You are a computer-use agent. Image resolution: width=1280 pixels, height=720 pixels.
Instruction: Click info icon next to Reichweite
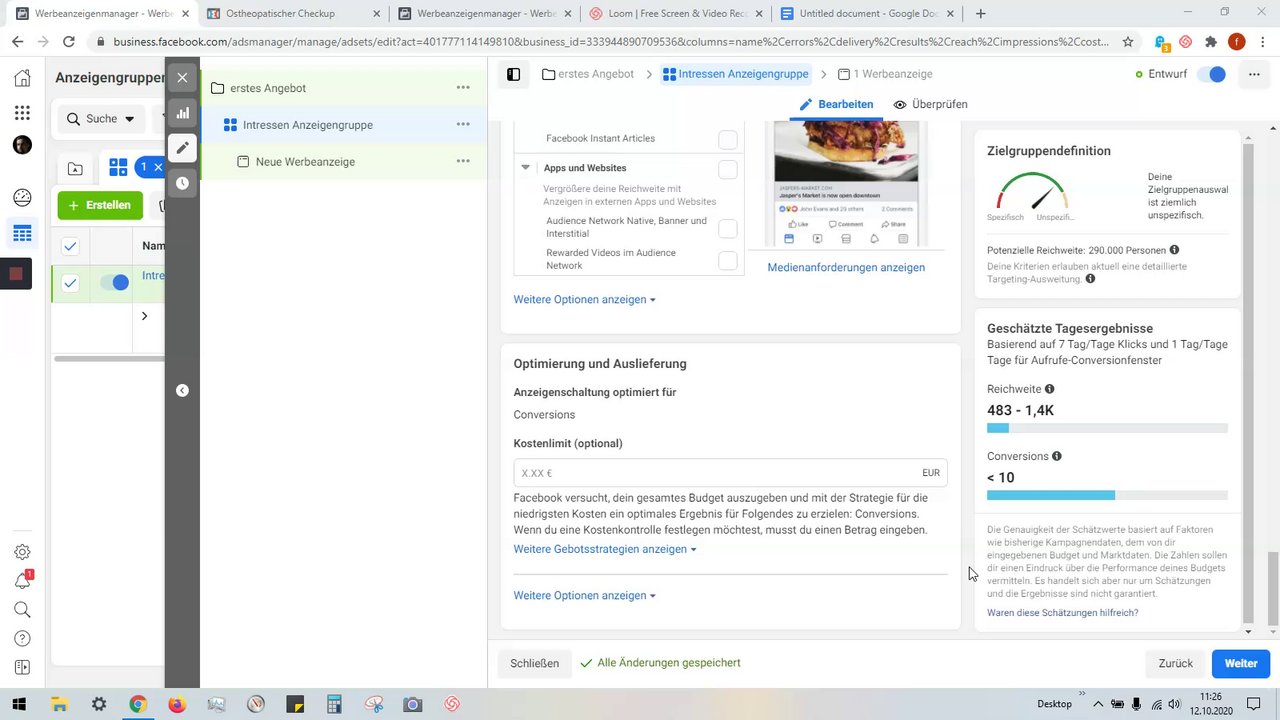click(x=1049, y=389)
